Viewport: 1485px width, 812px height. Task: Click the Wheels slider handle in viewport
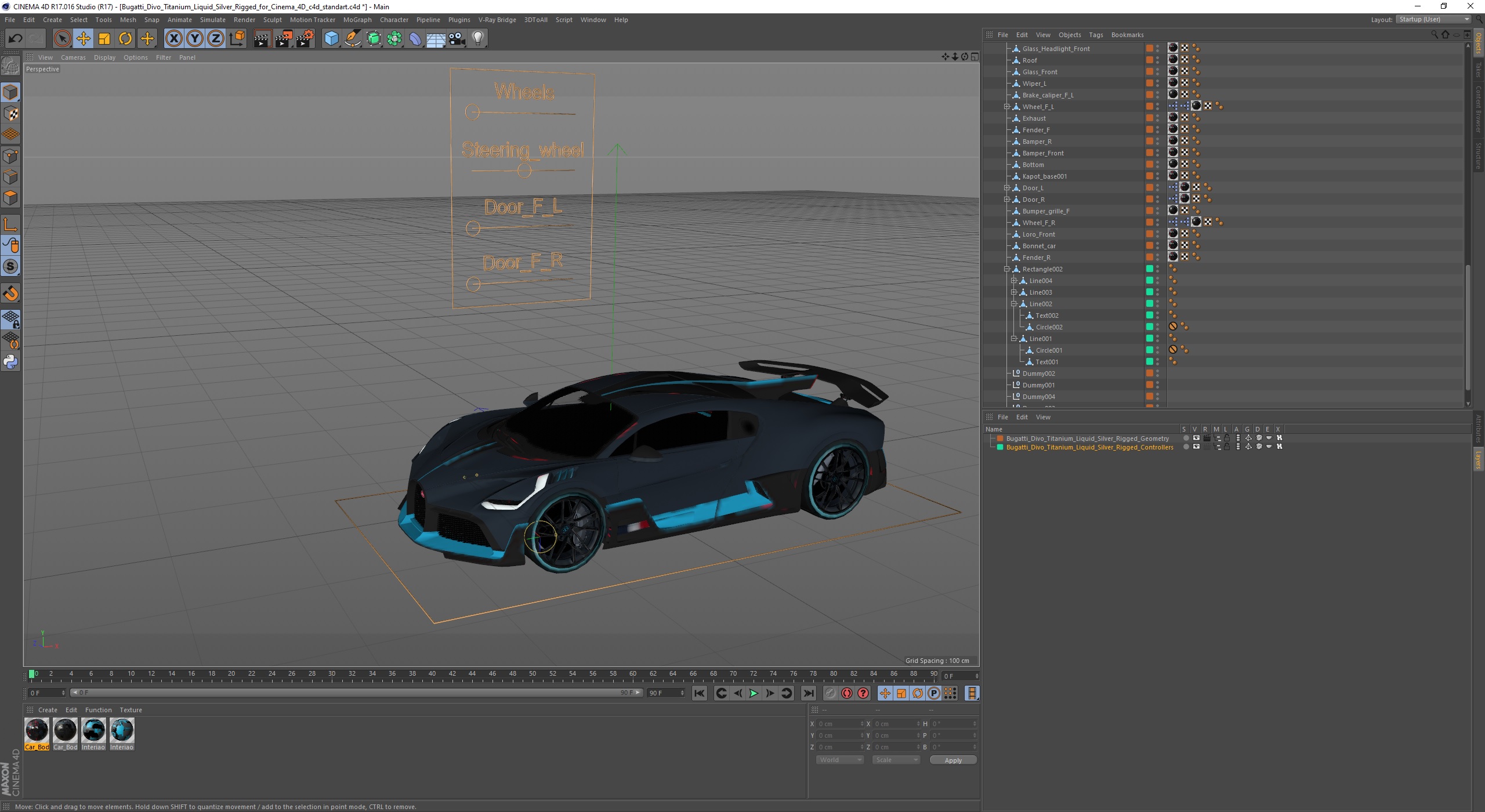click(472, 112)
